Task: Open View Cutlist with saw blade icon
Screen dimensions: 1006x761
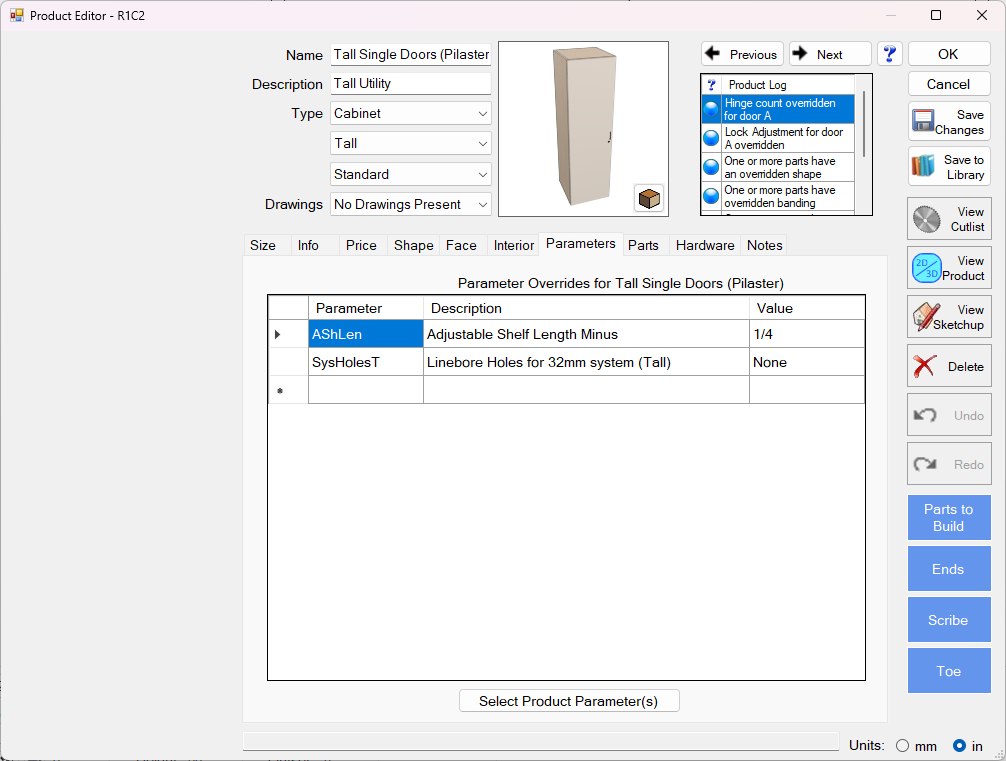Action: (948, 219)
